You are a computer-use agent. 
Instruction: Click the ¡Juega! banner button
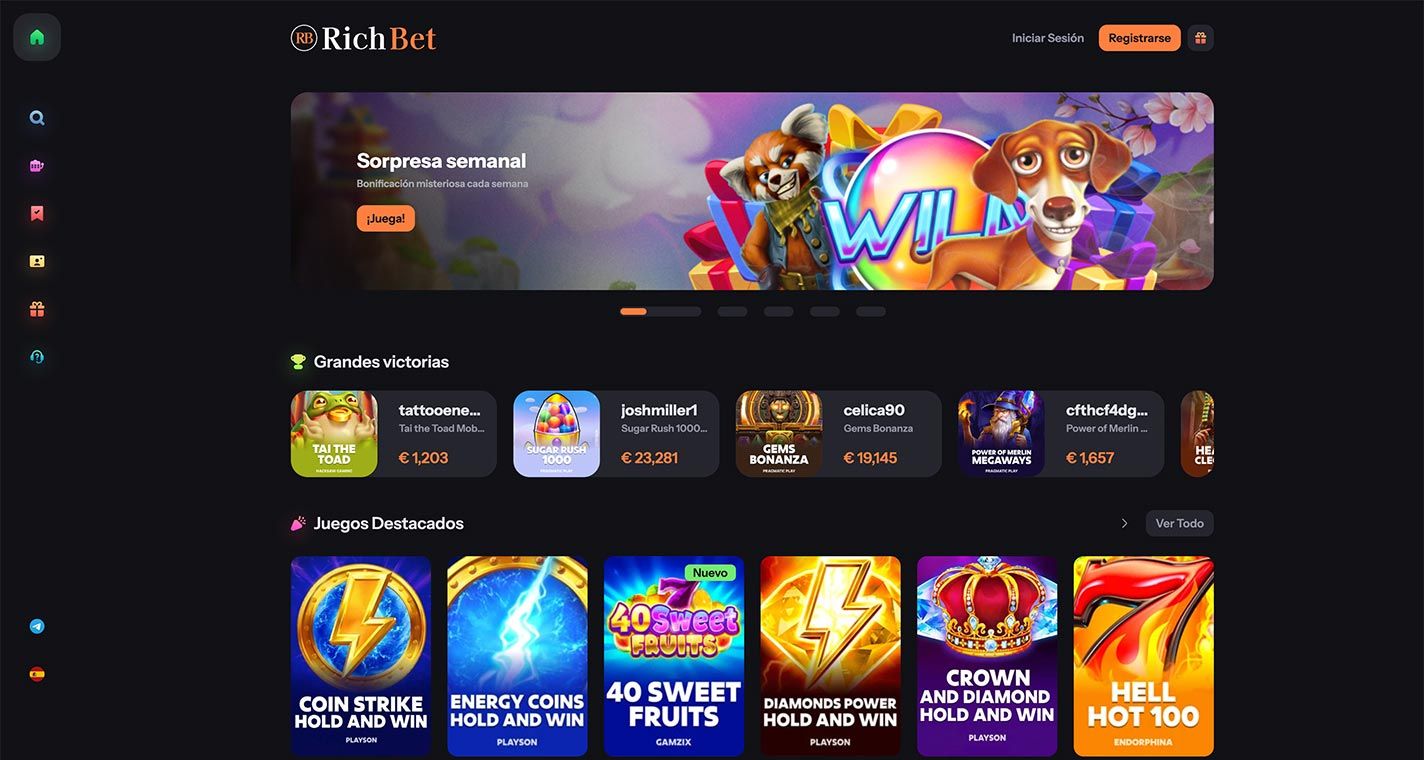386,219
